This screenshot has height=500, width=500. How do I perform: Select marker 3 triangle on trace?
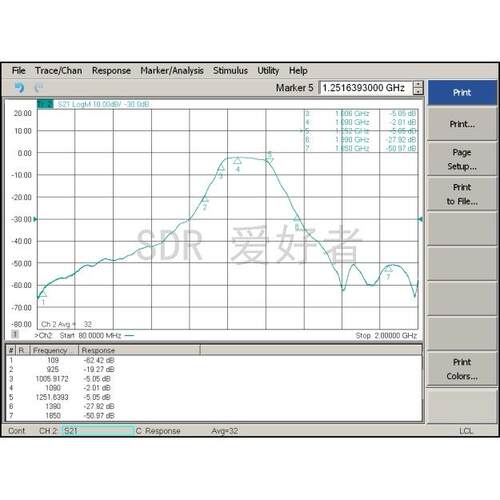click(221, 168)
